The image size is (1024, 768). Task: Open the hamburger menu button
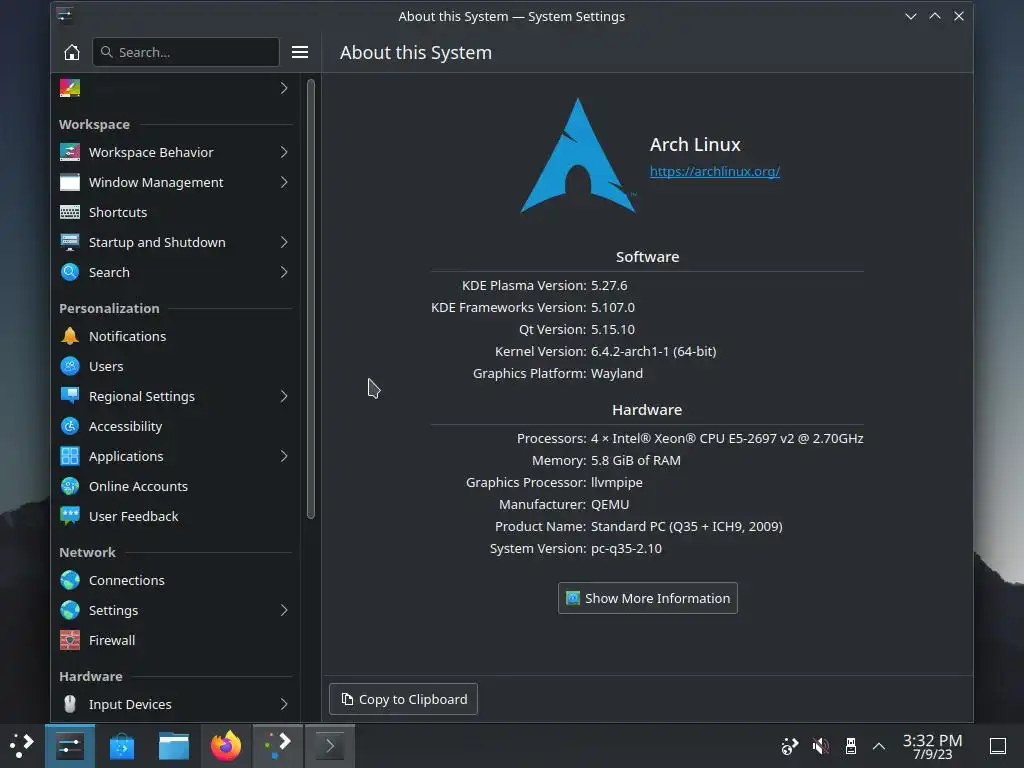coord(300,52)
